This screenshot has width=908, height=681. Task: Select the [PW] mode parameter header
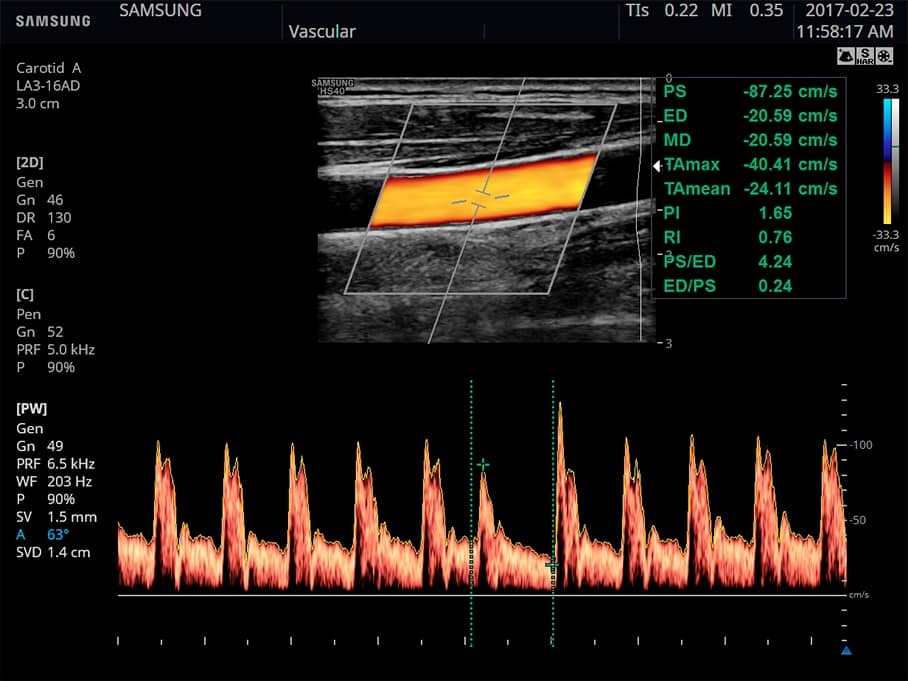(32, 408)
